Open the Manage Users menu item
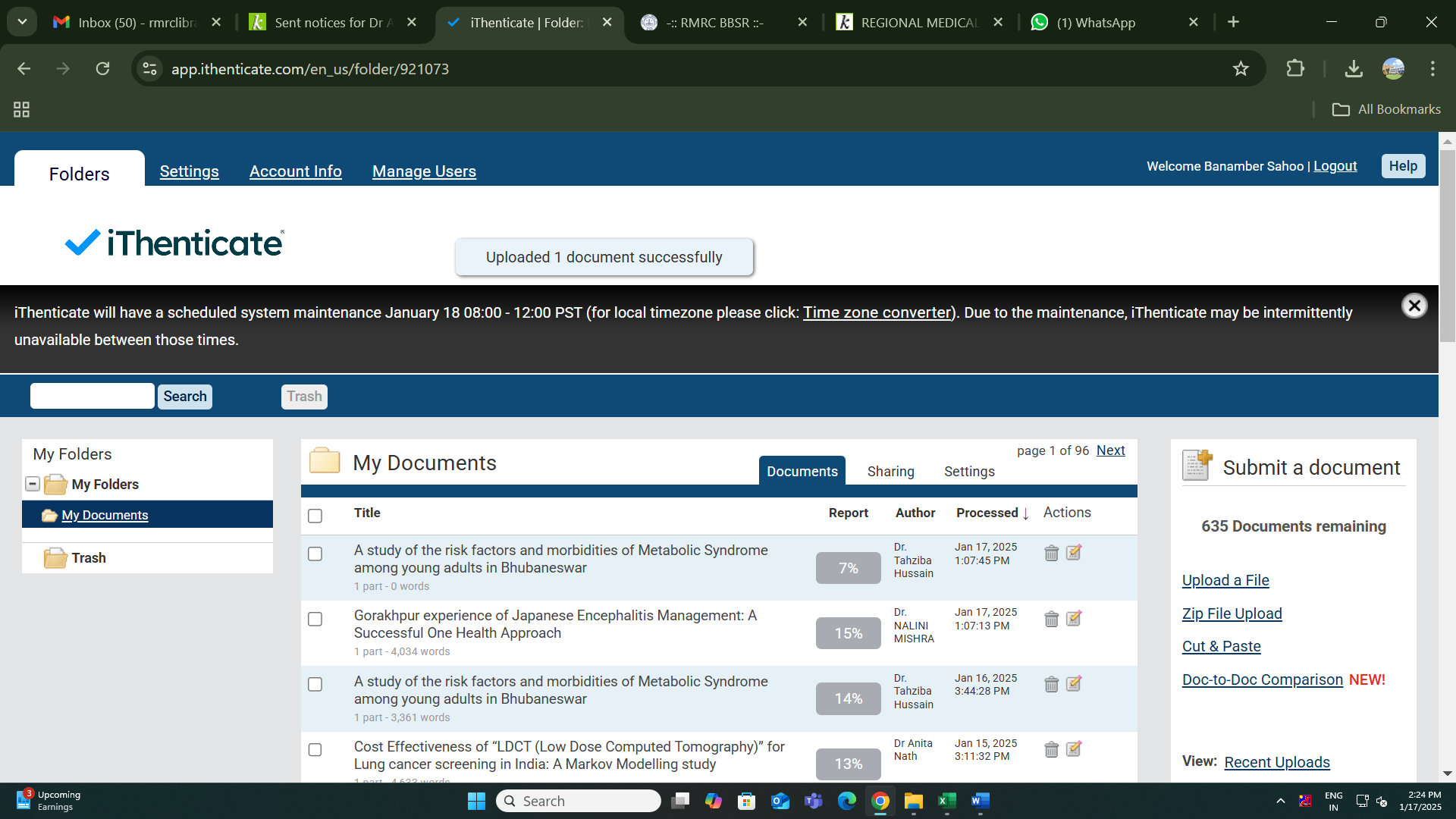This screenshot has width=1456, height=819. (424, 171)
